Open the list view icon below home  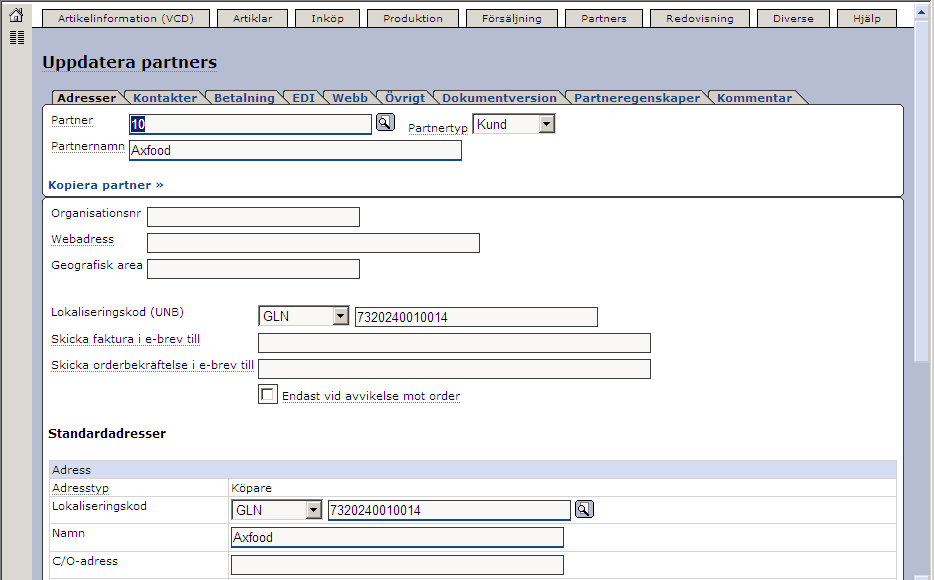tap(17, 38)
